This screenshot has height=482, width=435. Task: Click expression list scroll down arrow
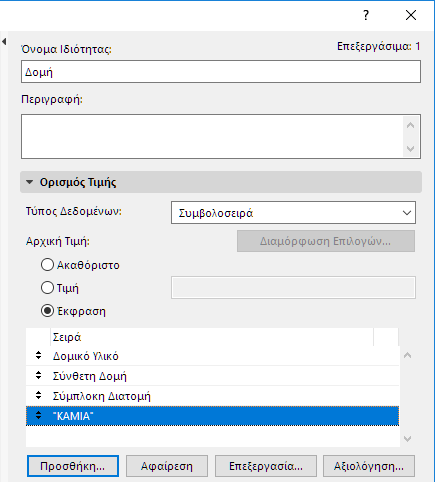407,439
